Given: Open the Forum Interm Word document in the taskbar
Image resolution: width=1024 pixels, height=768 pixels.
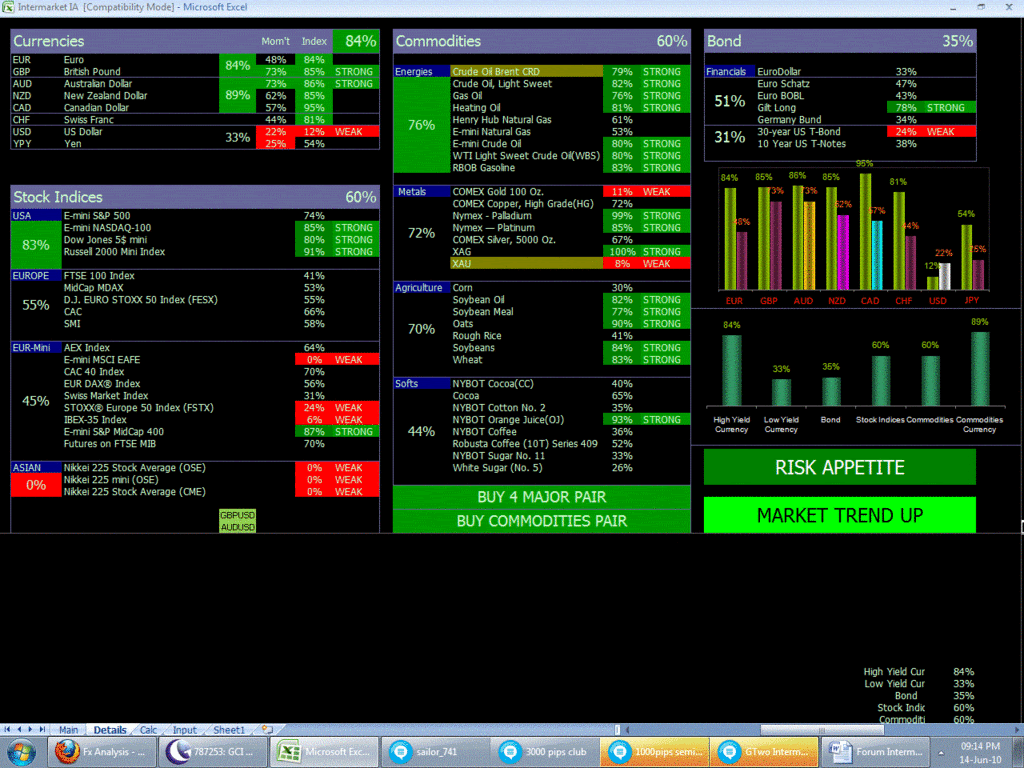Looking at the screenshot, I should tap(876, 752).
